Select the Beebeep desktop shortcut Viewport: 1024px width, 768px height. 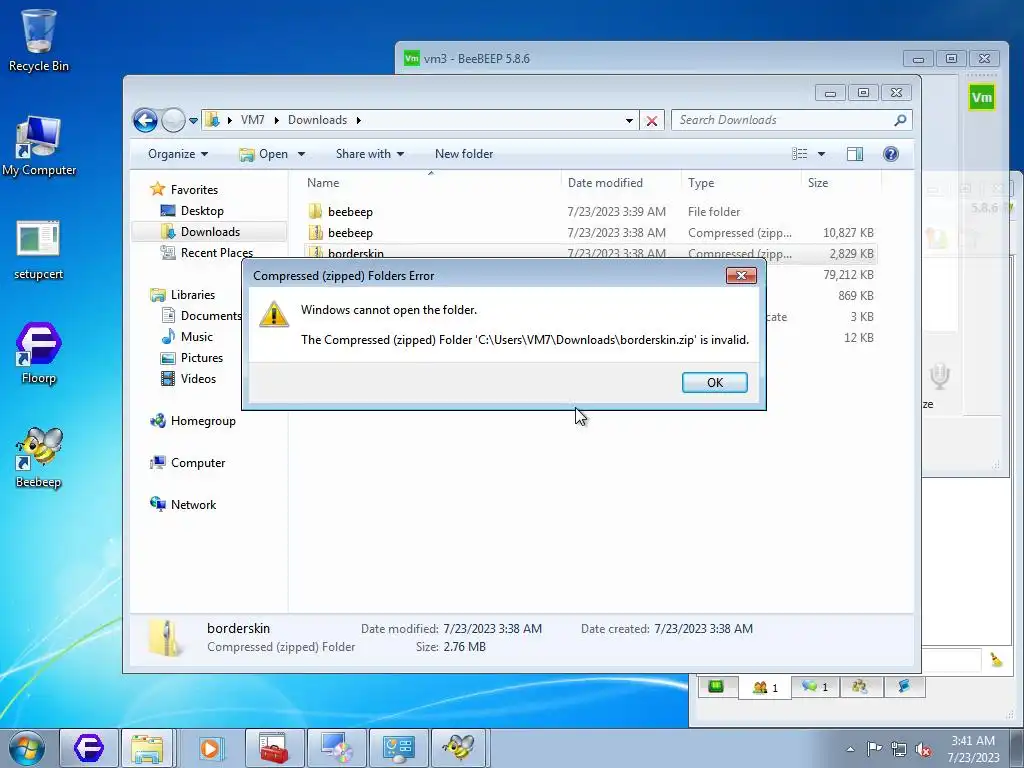[39, 458]
